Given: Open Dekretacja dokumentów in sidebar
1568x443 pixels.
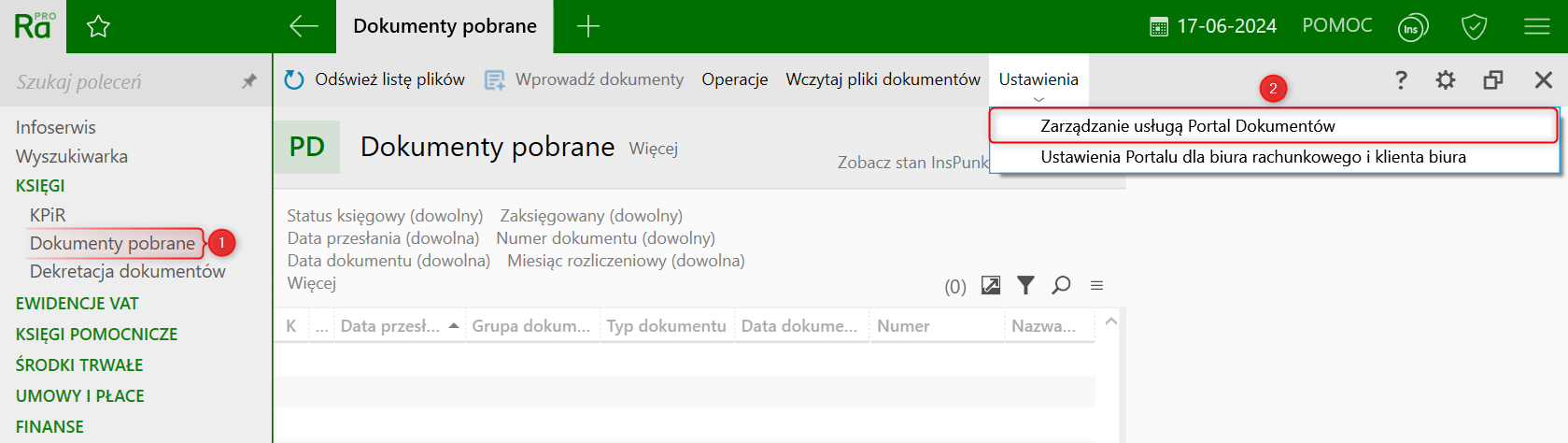Looking at the screenshot, I should pyautogui.click(x=127, y=271).
